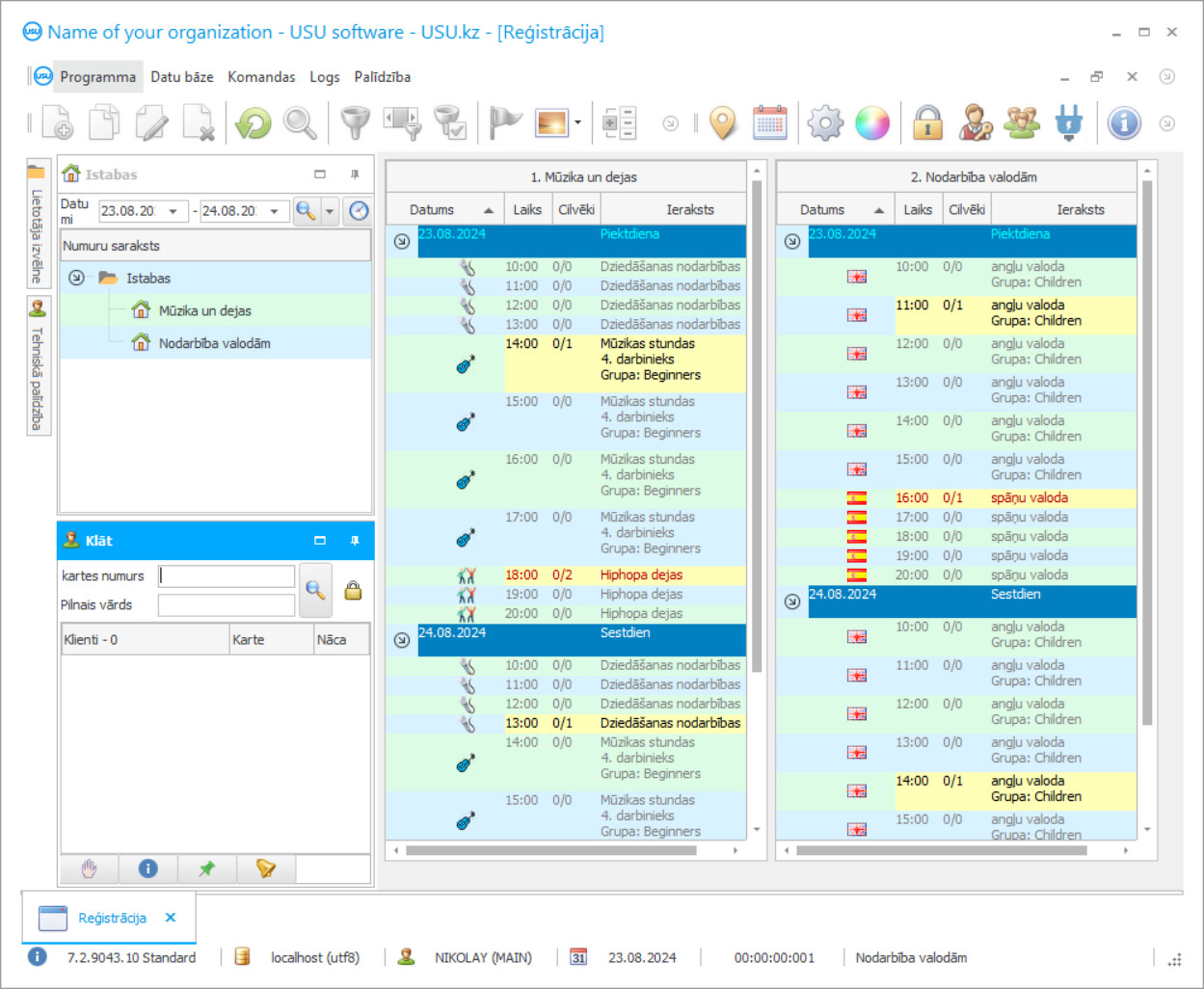The width and height of the screenshot is (1204, 989).
Task: Click the blue plug connection icon
Action: [1069, 123]
